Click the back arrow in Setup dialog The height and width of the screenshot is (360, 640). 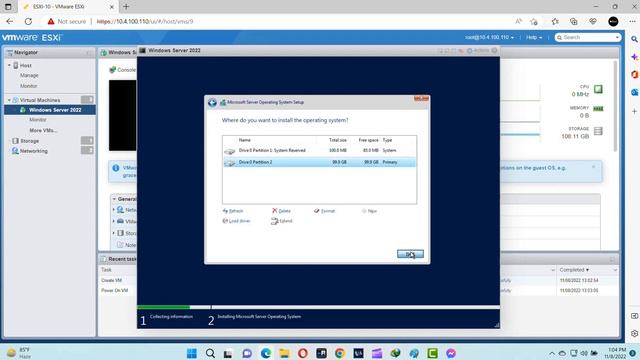point(212,102)
